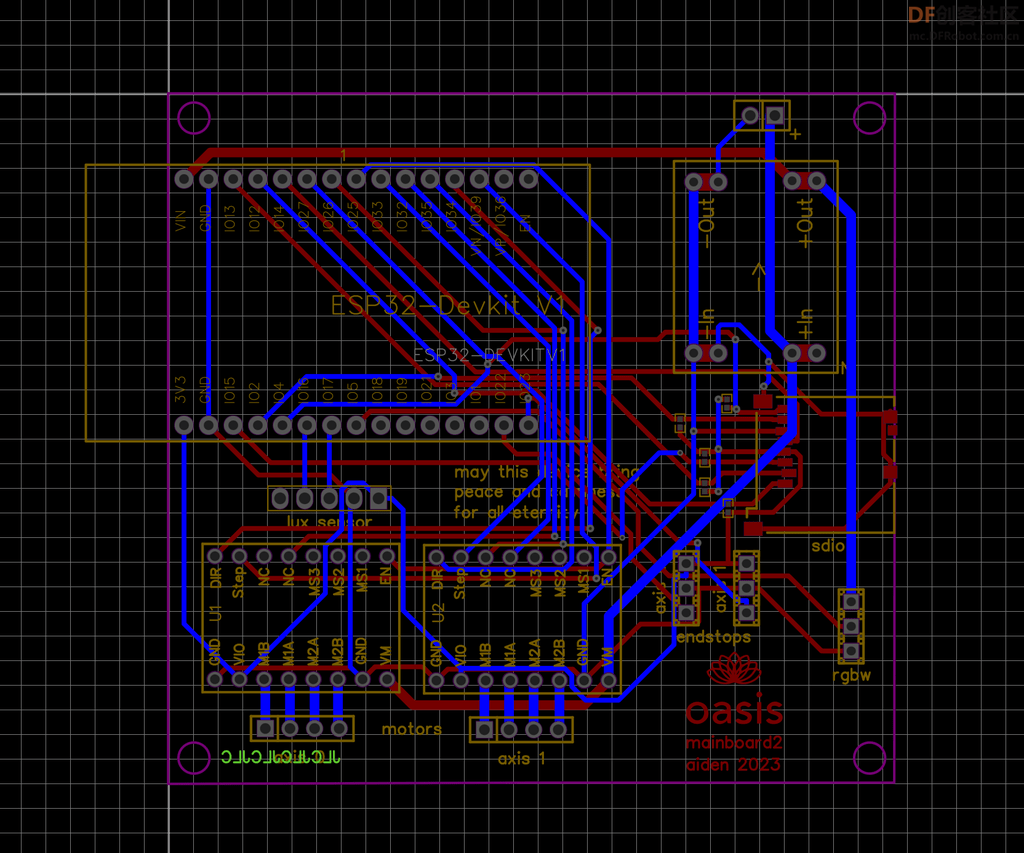Click the '+Out' label on the converter
This screenshot has height=853, width=1024.
pyautogui.click(x=805, y=223)
